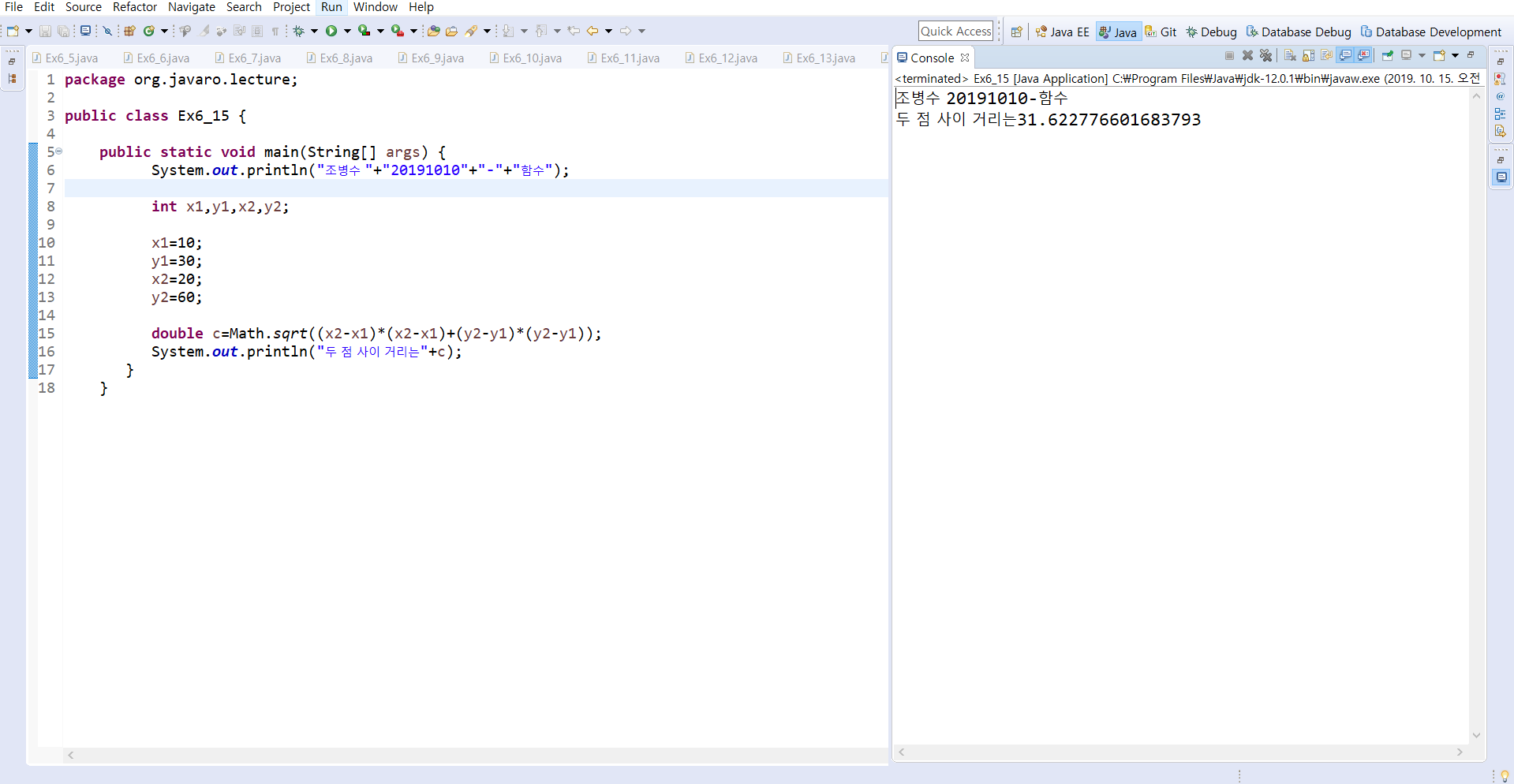Viewport: 1514px width, 784px height.
Task: Click the Display Selected Console icon
Action: point(1407,54)
